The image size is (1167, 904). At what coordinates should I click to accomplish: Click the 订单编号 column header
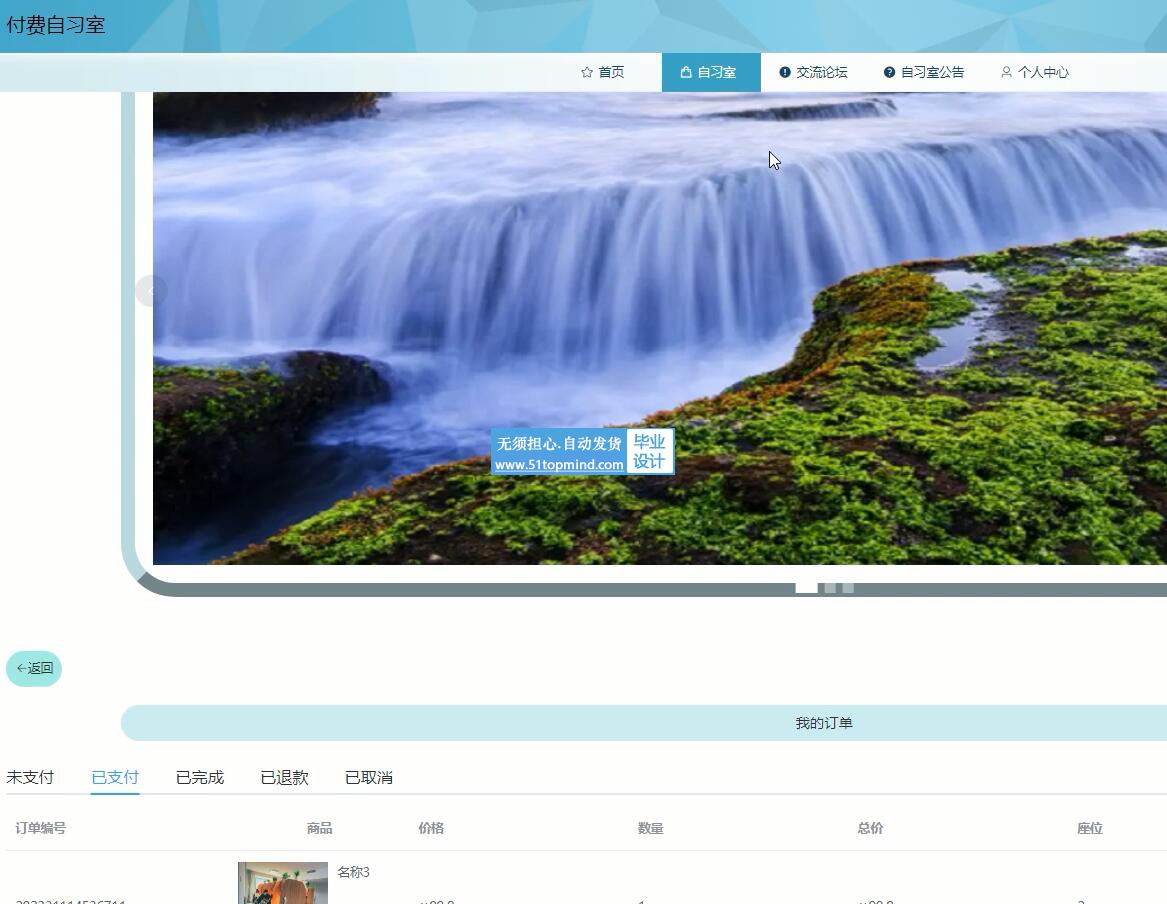(40, 828)
